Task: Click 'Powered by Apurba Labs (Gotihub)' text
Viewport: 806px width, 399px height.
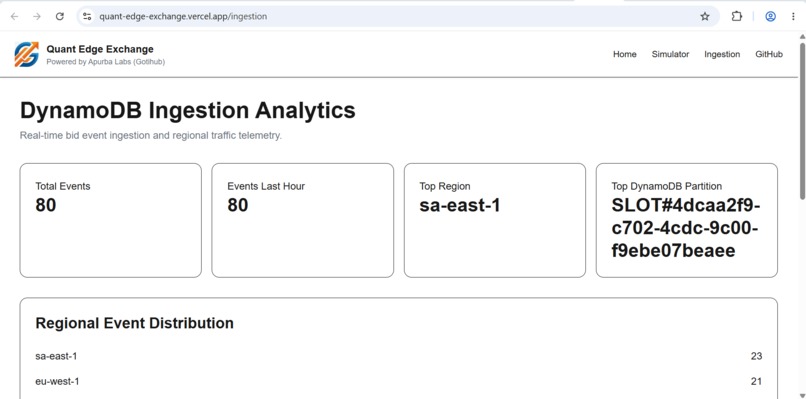Action: tap(105, 62)
